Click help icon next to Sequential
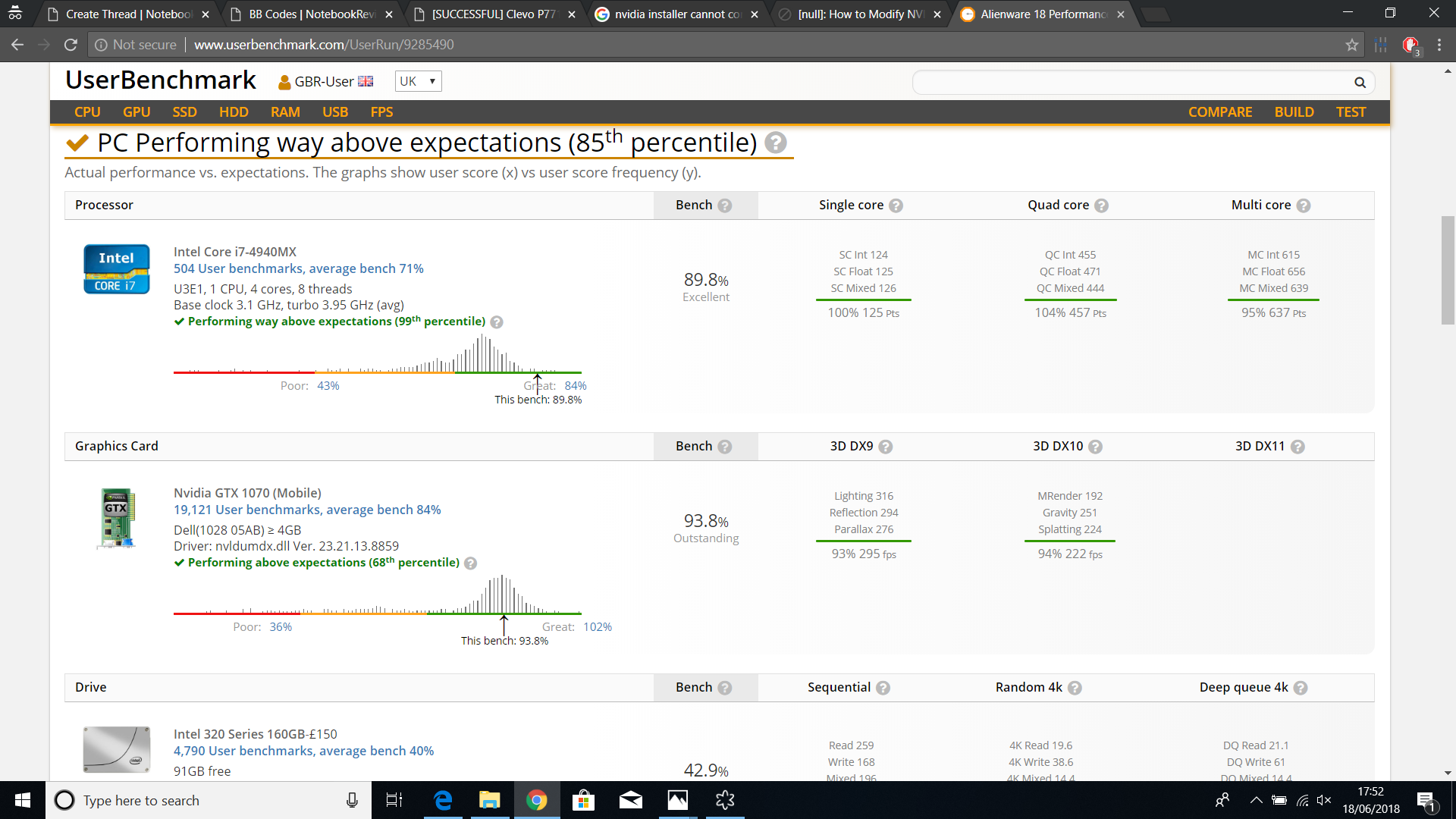The width and height of the screenshot is (1456, 819). tap(883, 688)
